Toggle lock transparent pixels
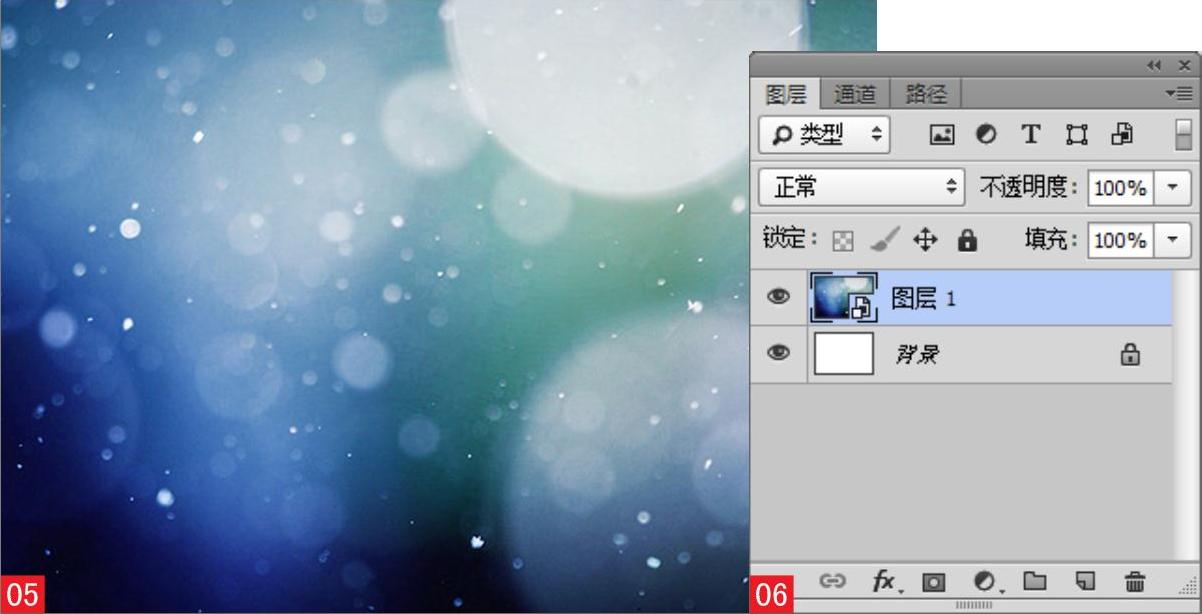 point(844,241)
